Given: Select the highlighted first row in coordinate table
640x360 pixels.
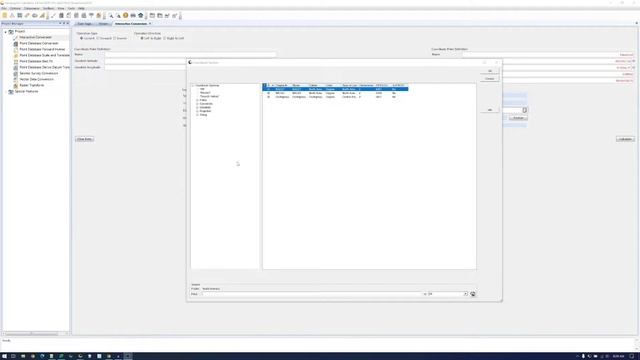Looking at the screenshot, I should pos(335,89).
